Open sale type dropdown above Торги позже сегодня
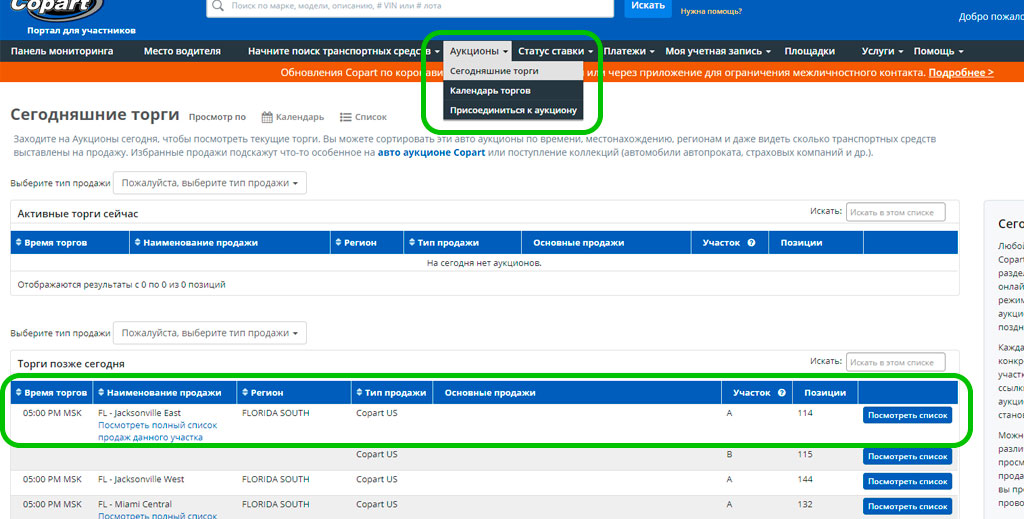 210,333
